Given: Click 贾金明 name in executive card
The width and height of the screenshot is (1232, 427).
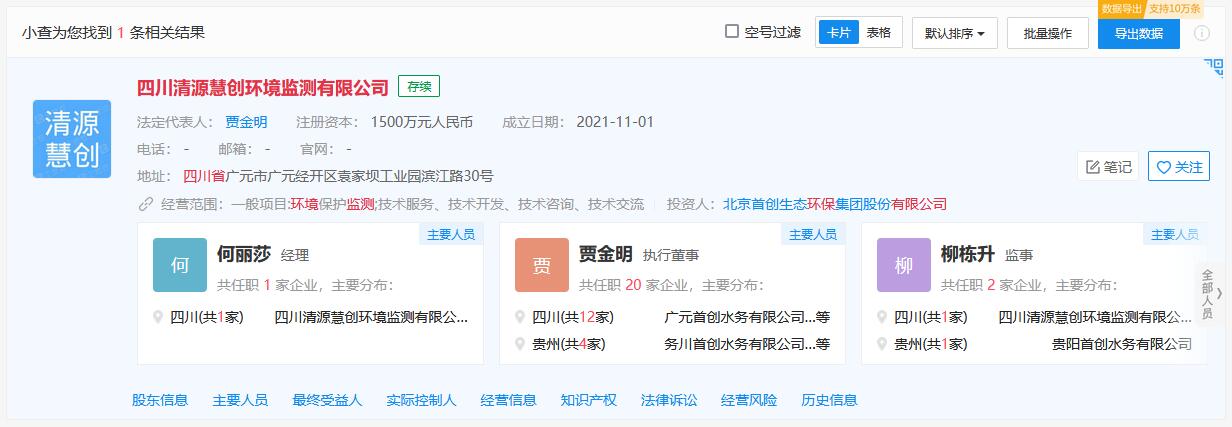Looking at the screenshot, I should [x=606, y=254].
